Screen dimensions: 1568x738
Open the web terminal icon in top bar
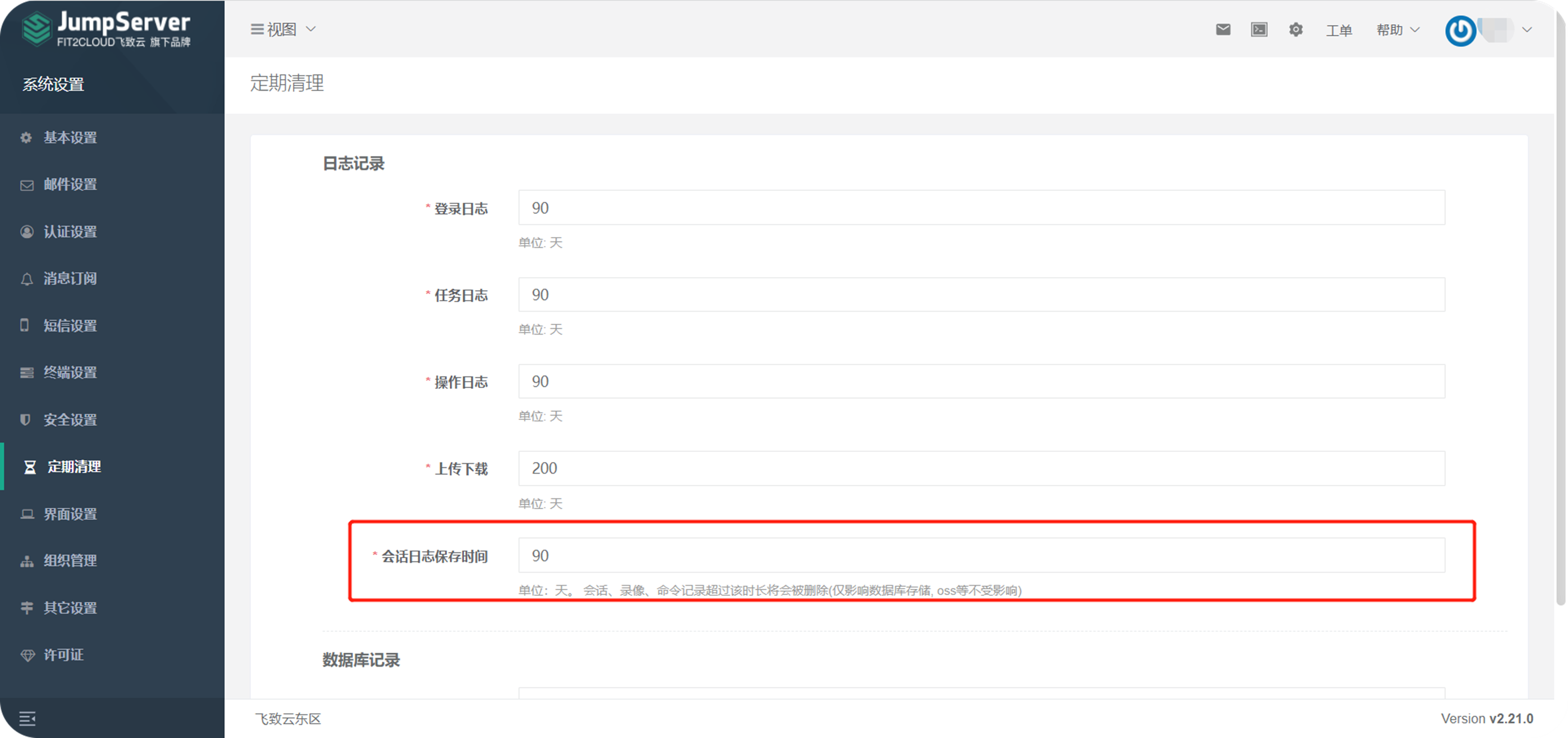(x=1259, y=29)
